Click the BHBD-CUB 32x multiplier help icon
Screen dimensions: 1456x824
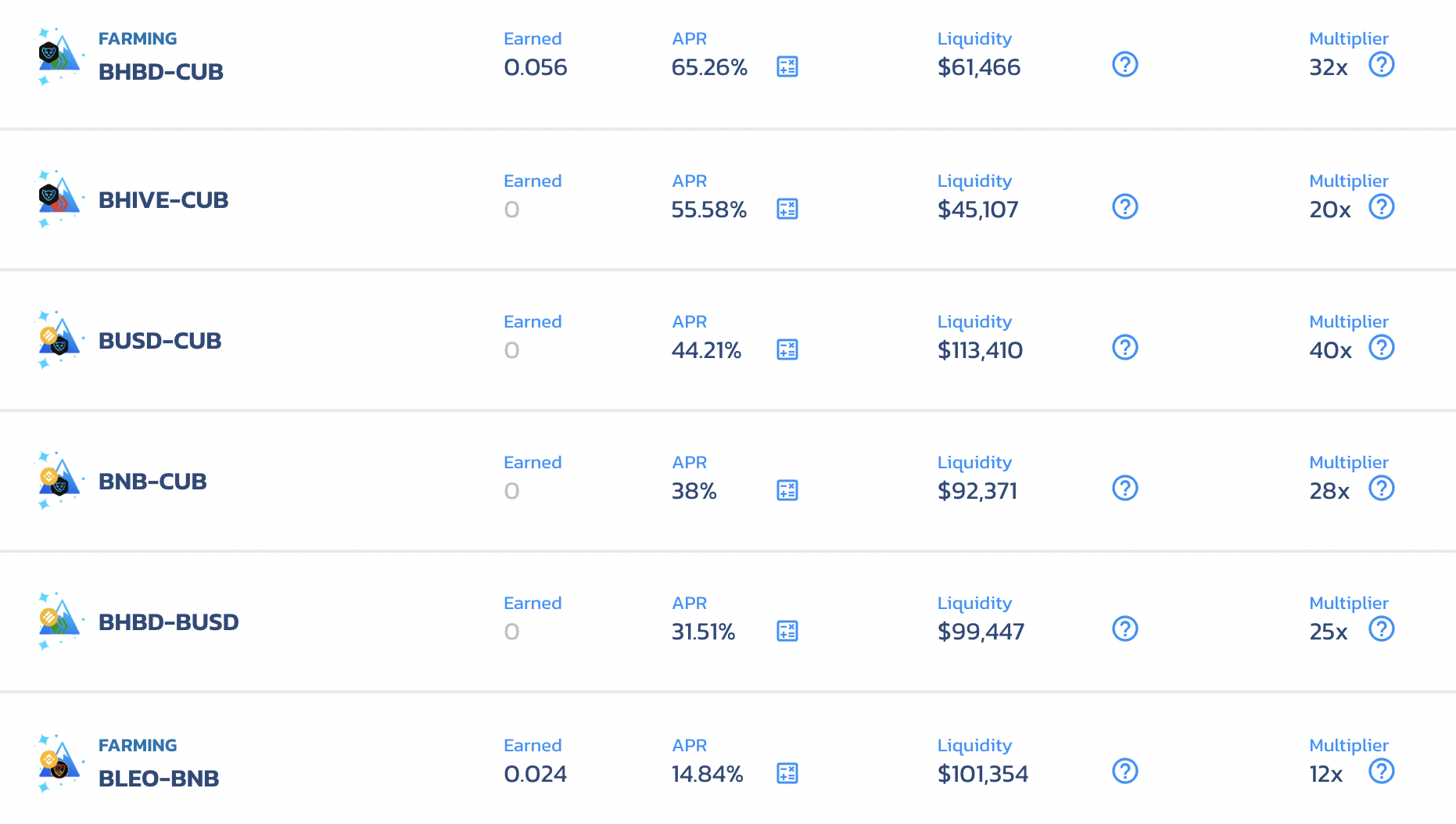click(x=1381, y=64)
